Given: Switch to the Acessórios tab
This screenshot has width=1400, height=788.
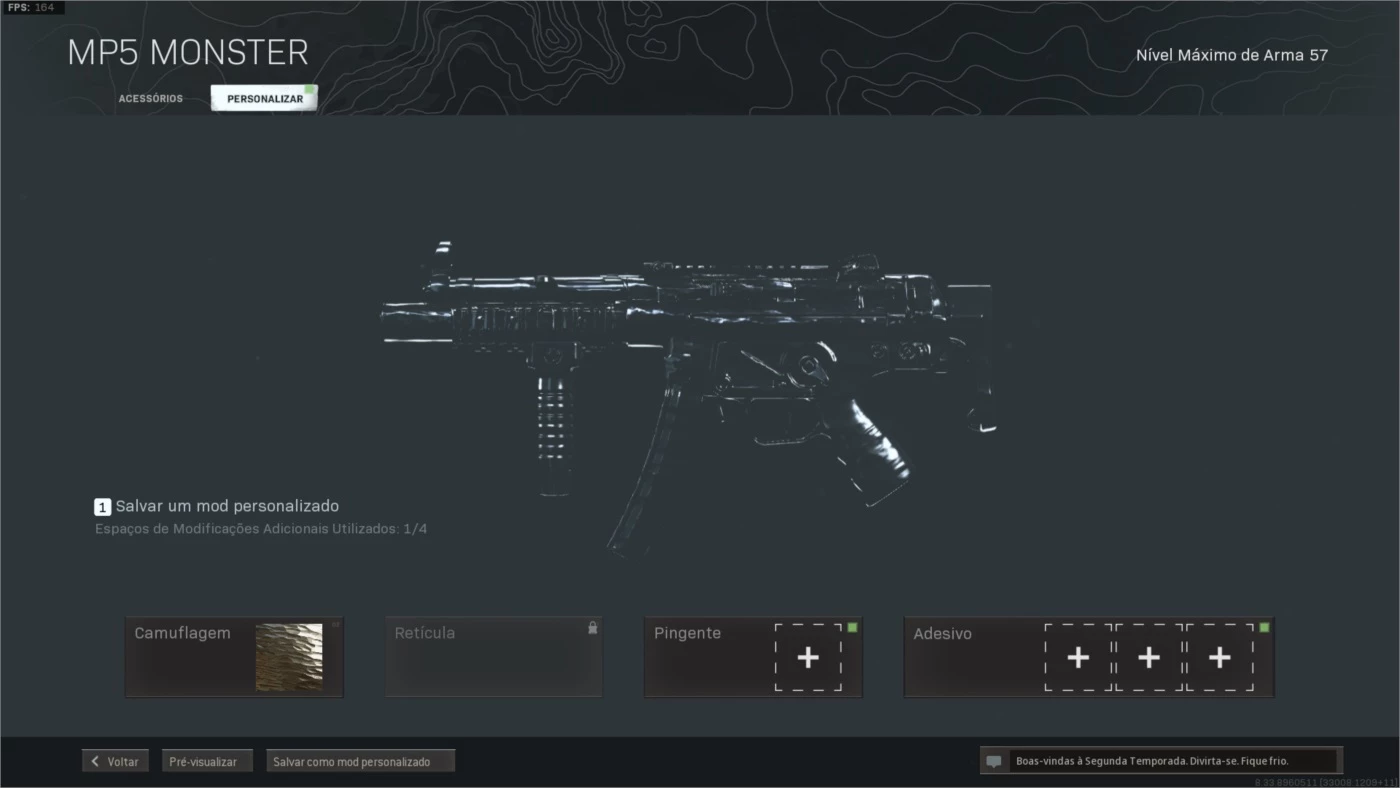Looking at the screenshot, I should (150, 99).
